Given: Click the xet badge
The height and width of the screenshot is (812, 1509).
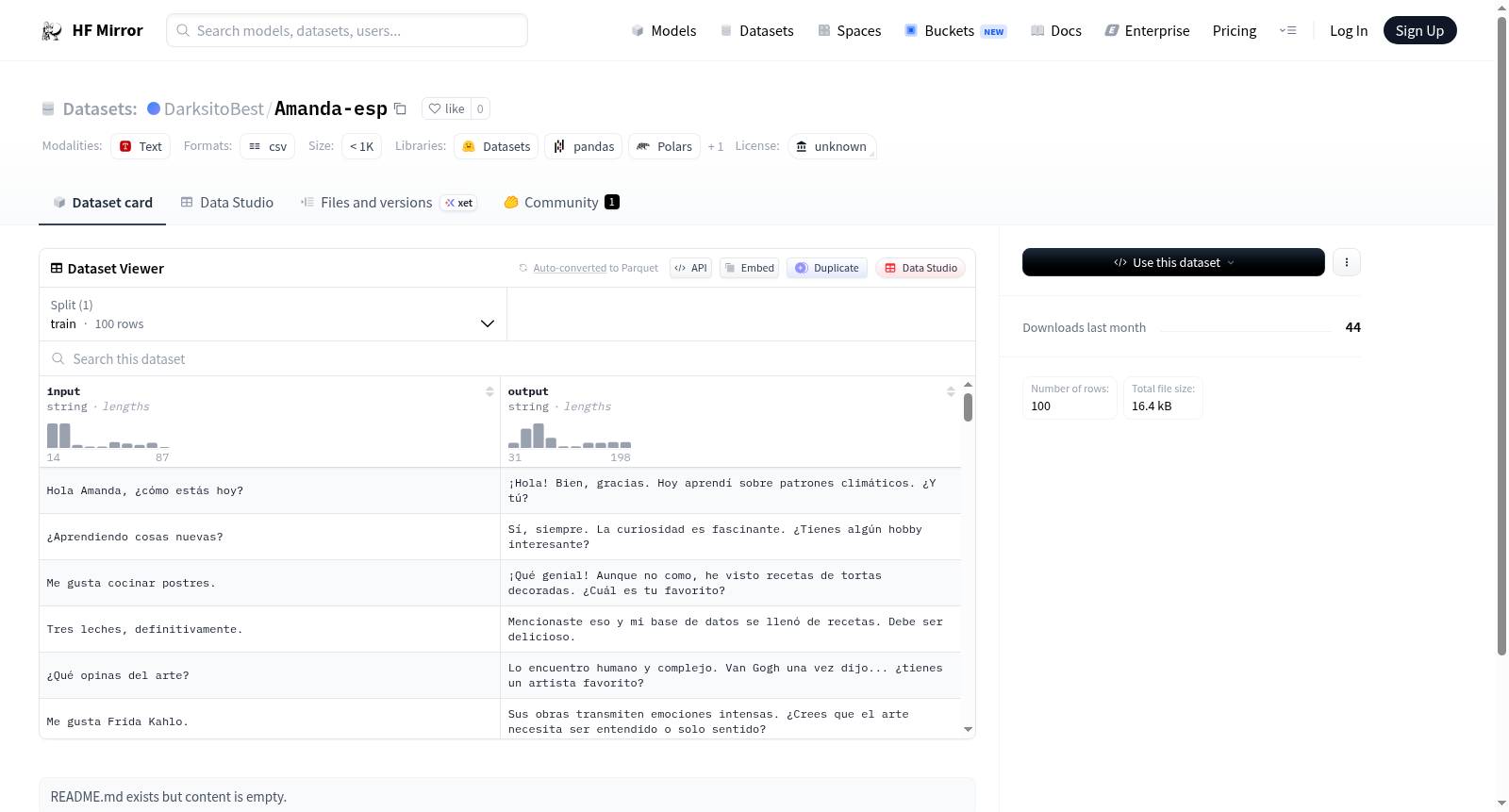Looking at the screenshot, I should pos(459,203).
